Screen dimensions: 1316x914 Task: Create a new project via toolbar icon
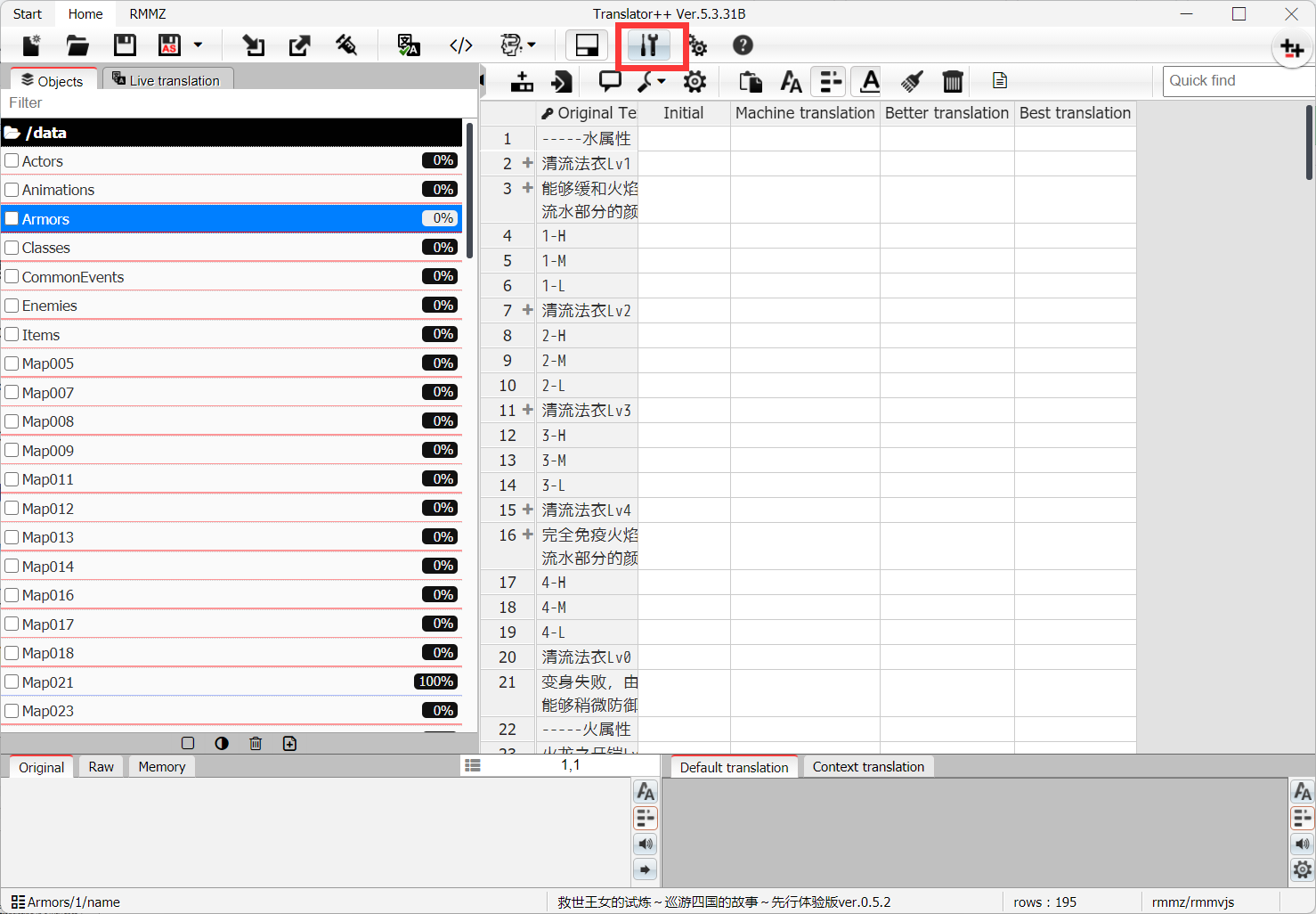point(32,45)
